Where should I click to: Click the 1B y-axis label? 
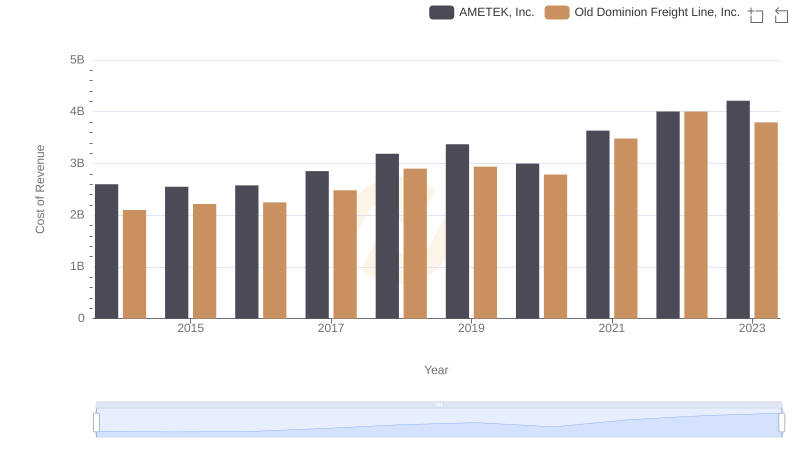pos(78,266)
